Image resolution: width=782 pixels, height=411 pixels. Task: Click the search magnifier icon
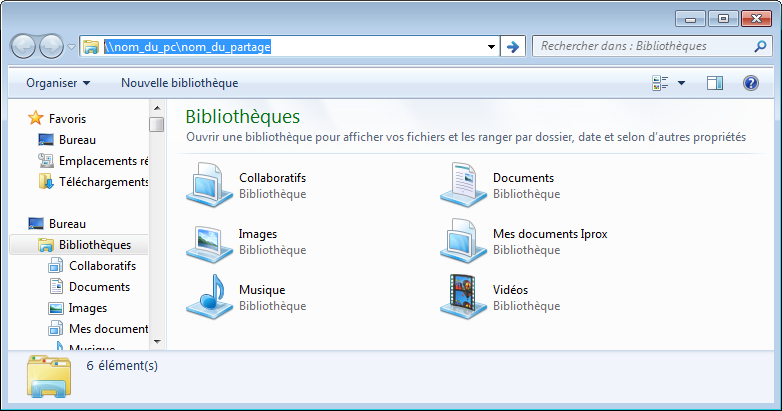point(759,46)
